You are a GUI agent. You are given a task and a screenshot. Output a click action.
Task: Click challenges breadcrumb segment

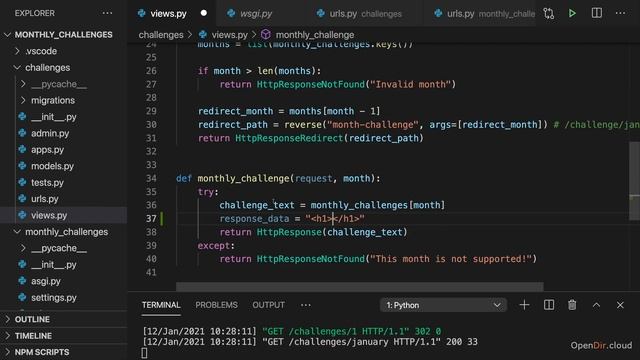(x=161, y=35)
